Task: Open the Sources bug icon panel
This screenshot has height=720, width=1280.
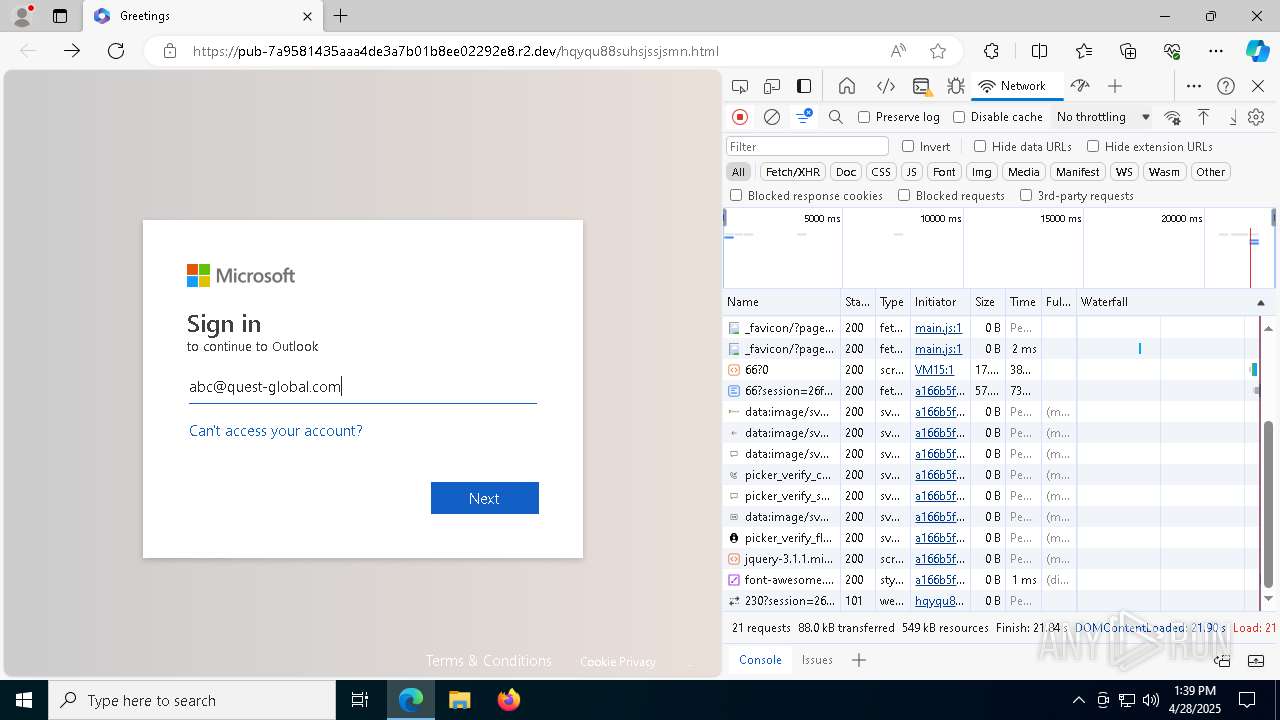Action: (956, 86)
